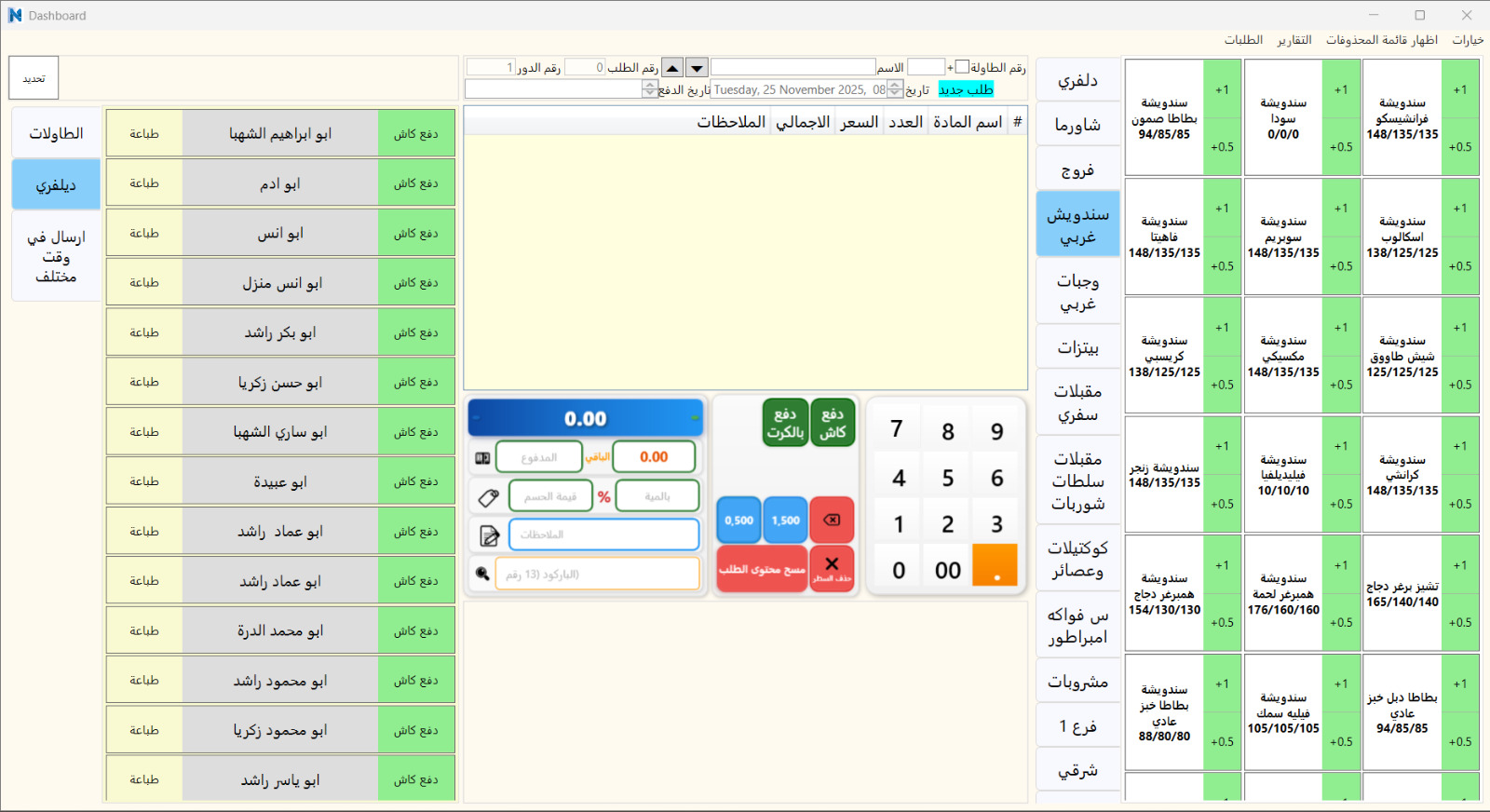Click the دفع كاش green payment button

click(x=833, y=423)
